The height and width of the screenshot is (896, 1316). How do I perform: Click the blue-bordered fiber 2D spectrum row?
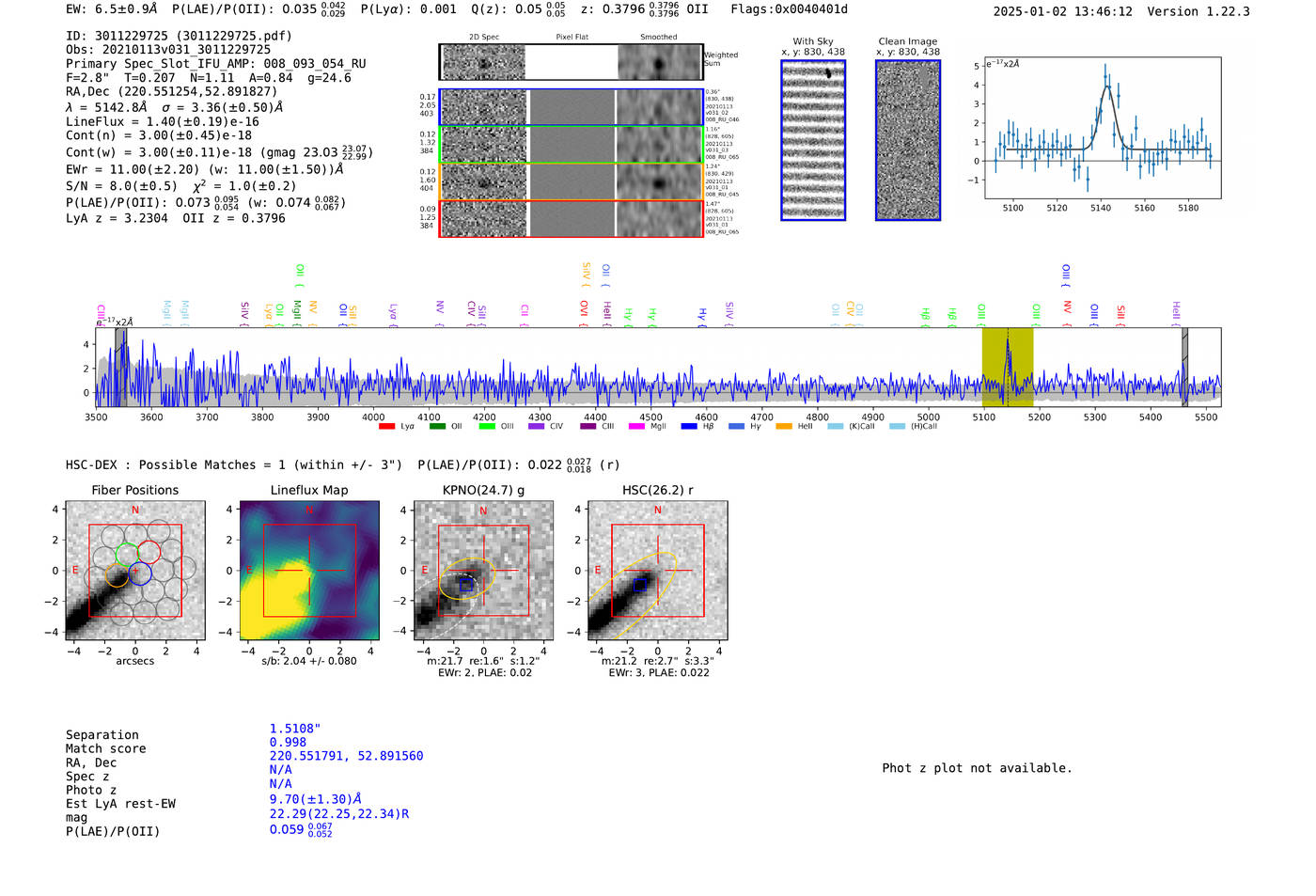click(x=572, y=107)
